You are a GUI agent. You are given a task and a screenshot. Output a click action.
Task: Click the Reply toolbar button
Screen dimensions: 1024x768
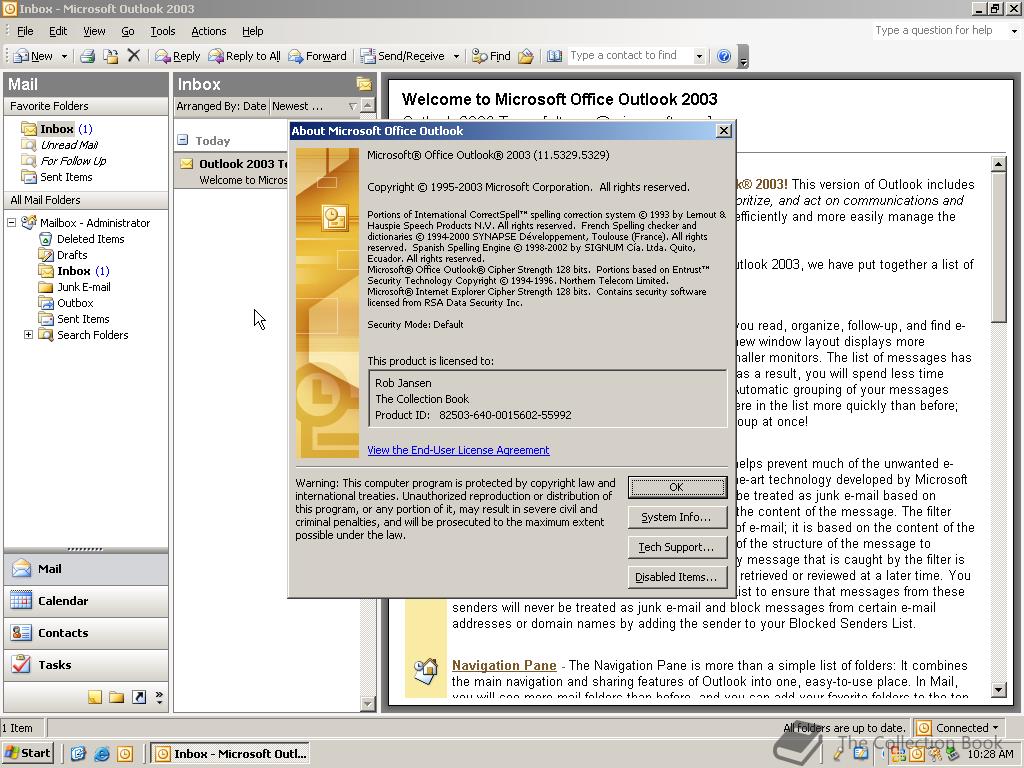pyautogui.click(x=177, y=56)
